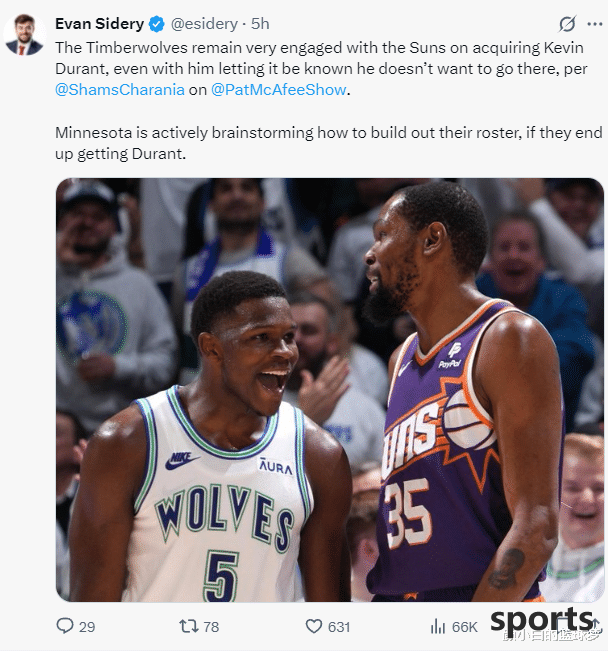608x651 pixels.
Task: Click the 29 replies count
Action: pyautogui.click(x=87, y=627)
